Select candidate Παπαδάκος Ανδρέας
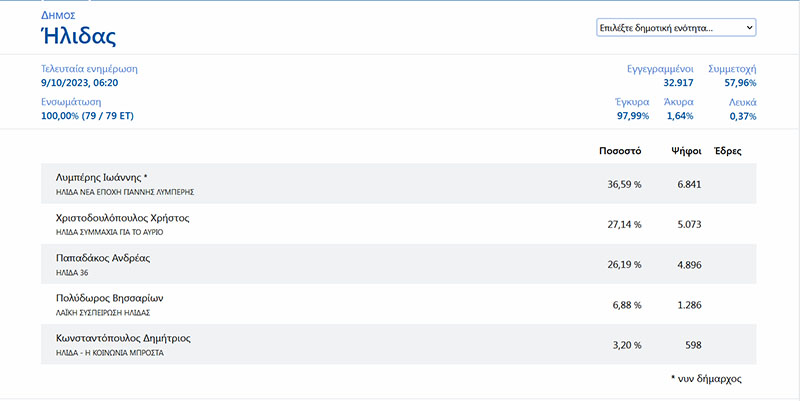Image resolution: width=800 pixels, height=401 pixels. (x=102, y=257)
